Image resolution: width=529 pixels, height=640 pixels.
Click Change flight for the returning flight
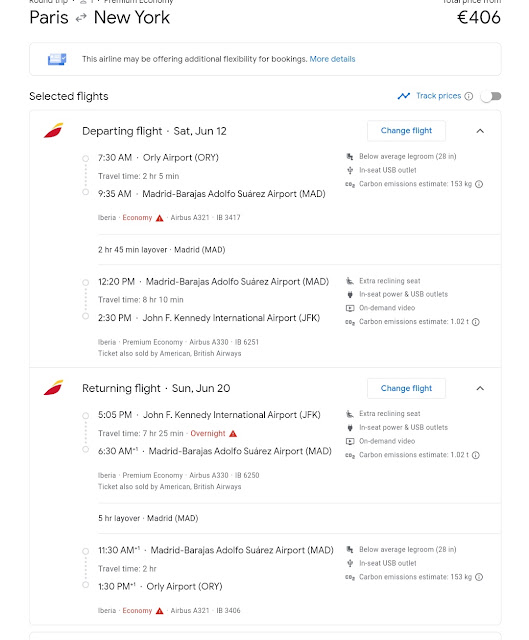point(406,388)
